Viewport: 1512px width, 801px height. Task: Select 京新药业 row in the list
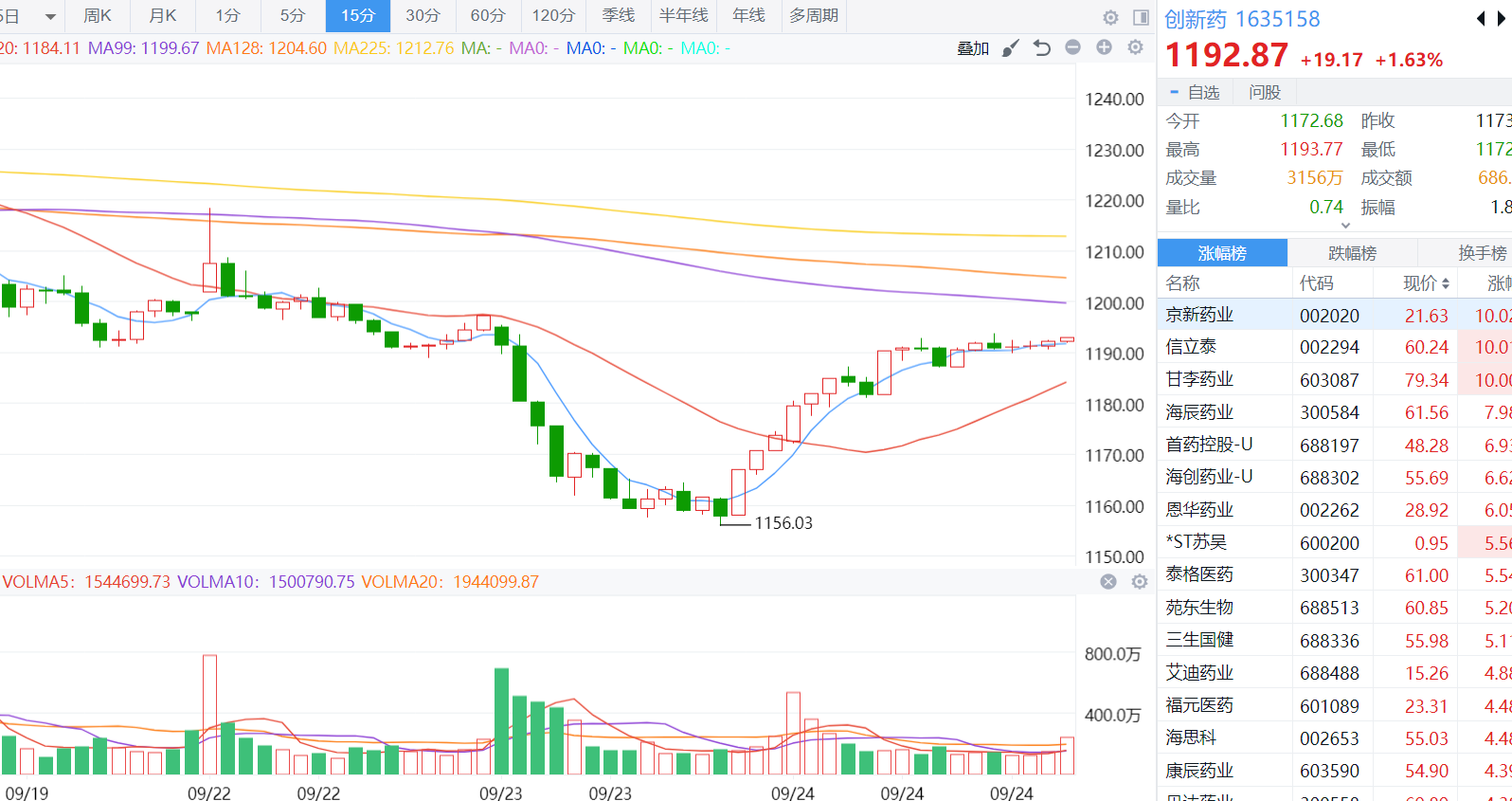click(1199, 315)
